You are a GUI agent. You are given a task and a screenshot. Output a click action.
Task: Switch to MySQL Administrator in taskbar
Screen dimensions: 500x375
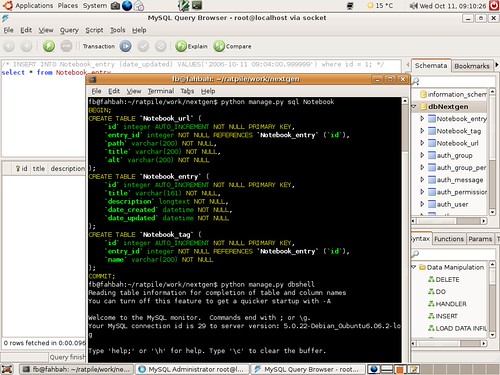[x=193, y=369]
